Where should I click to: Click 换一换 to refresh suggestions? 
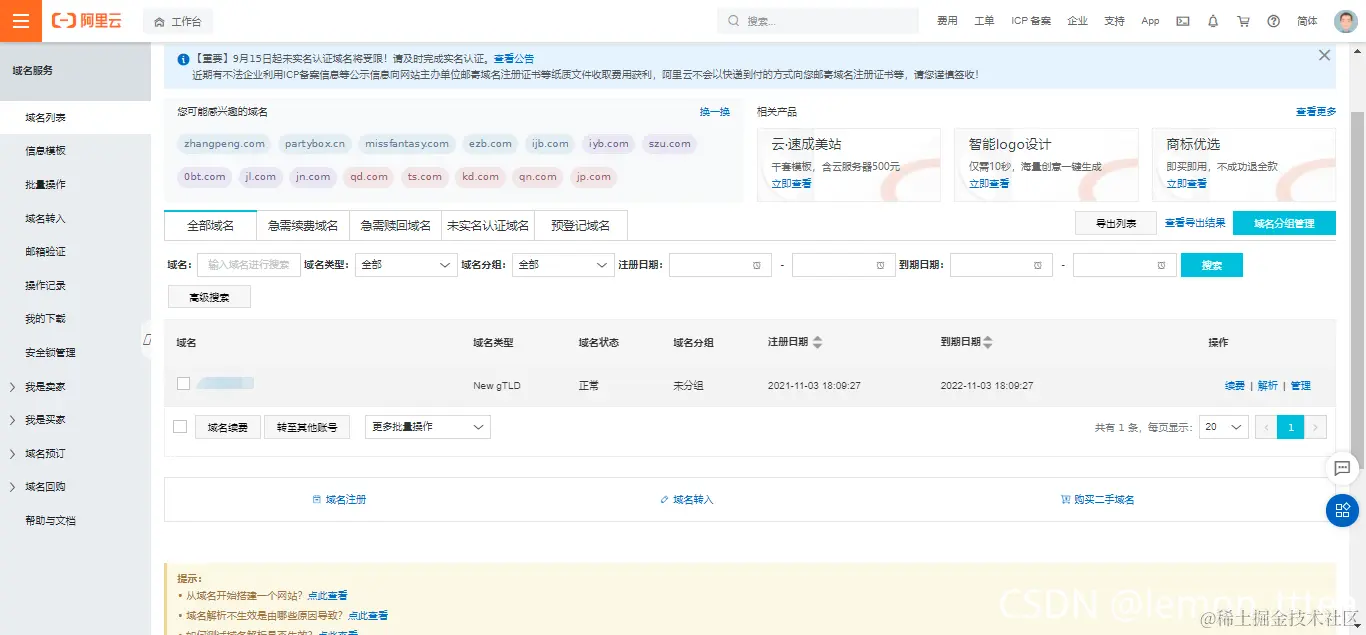tap(715, 112)
